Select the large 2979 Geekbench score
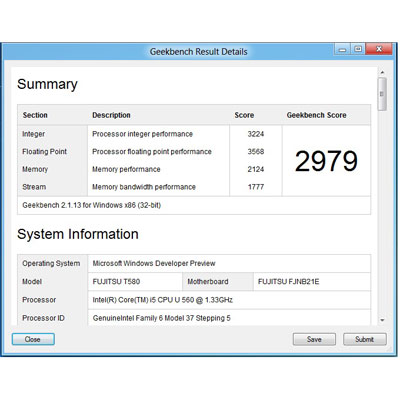 pos(326,161)
